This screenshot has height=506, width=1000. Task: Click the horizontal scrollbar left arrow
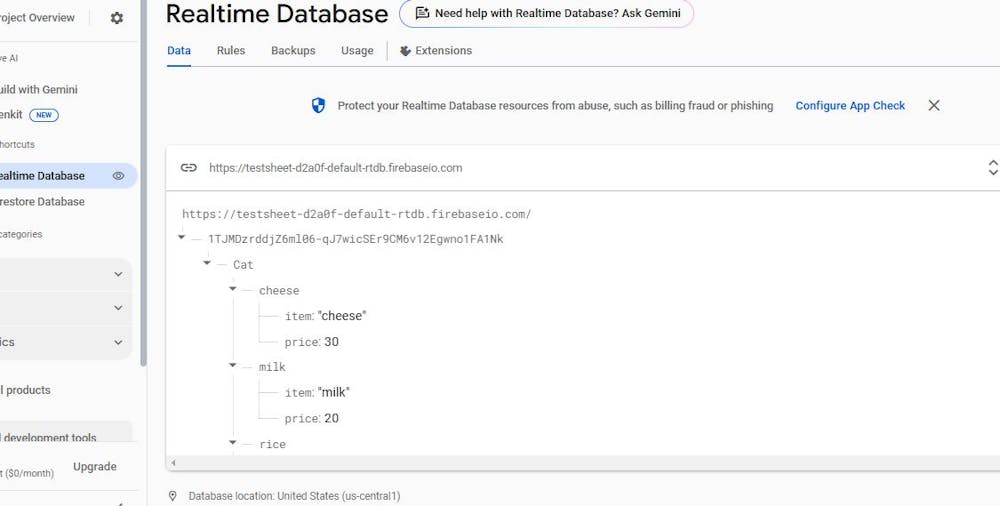[x=173, y=463]
